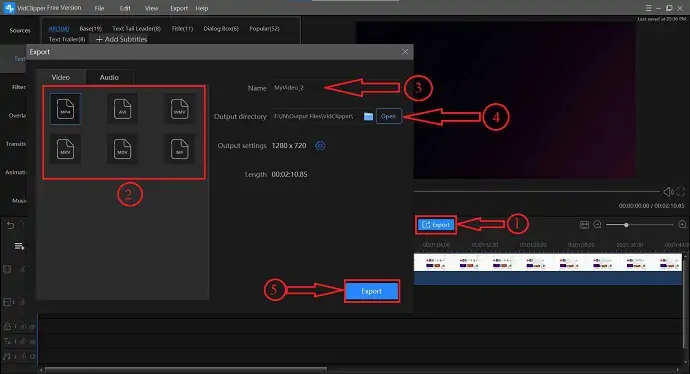Click the 1280 x 720 resolution text

pos(289,146)
